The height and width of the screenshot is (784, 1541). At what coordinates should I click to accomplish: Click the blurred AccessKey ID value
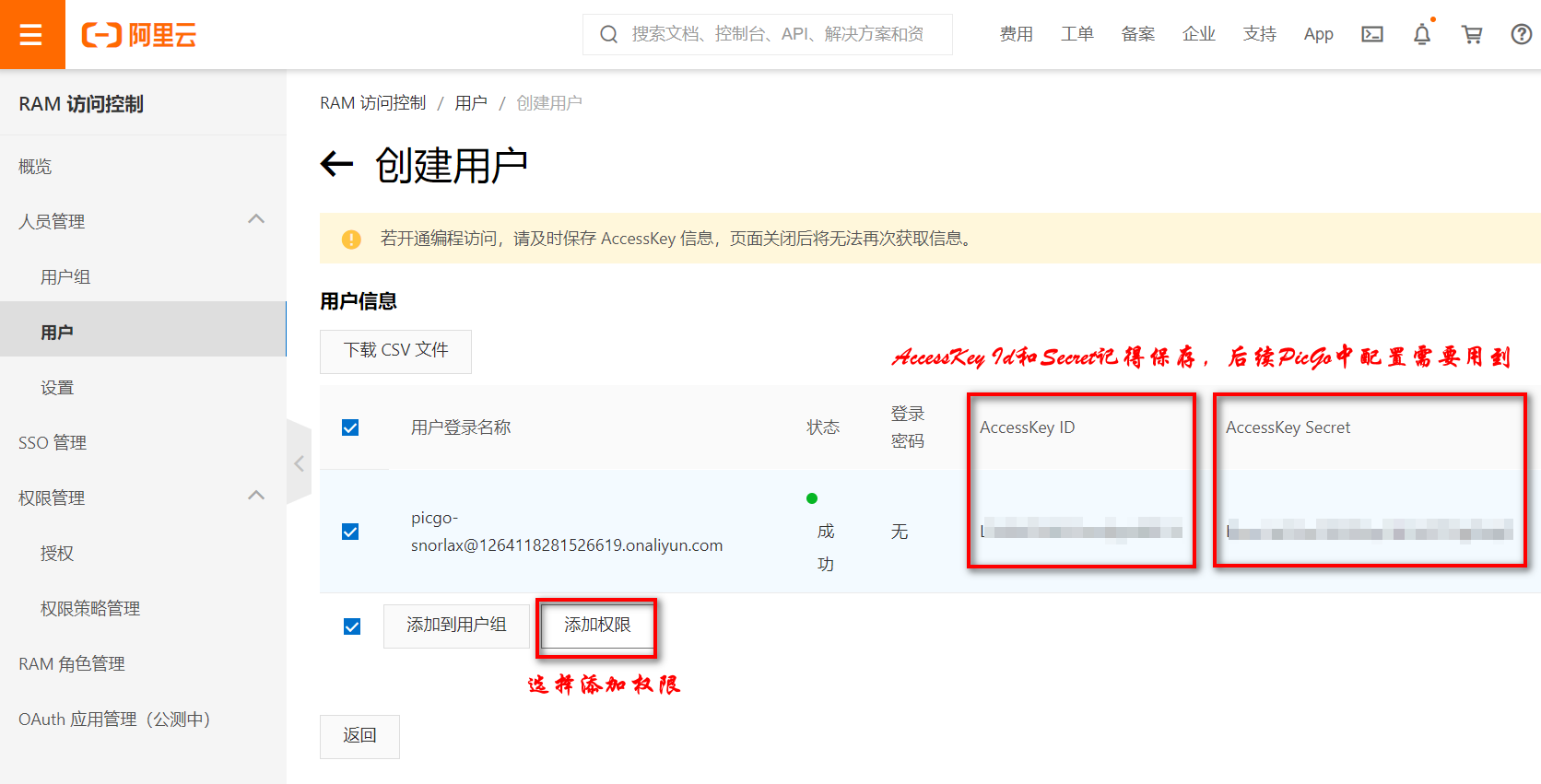1082,529
